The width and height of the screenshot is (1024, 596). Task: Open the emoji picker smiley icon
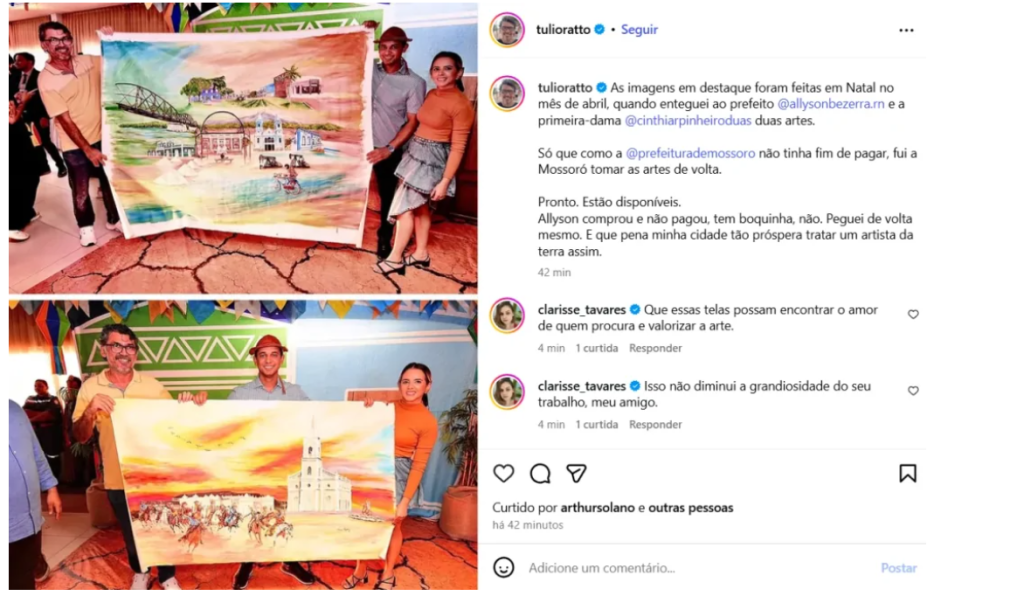(504, 567)
